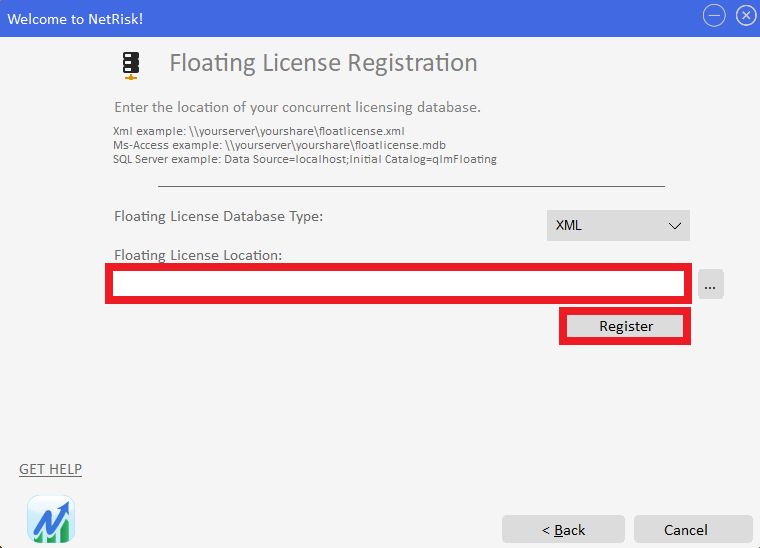Select the Ms-Access example path line
The width and height of the screenshot is (760, 548).
pos(279,145)
